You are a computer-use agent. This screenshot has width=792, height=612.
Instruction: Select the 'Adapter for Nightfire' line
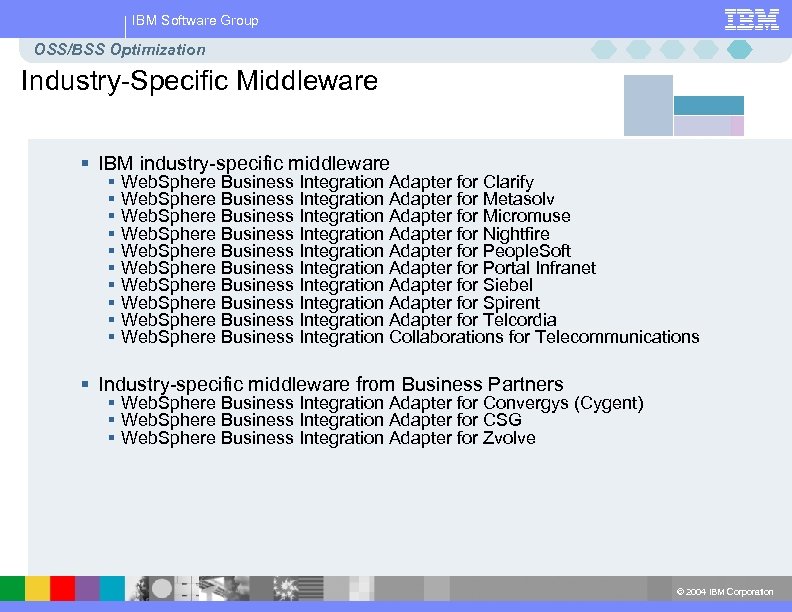tap(335, 234)
